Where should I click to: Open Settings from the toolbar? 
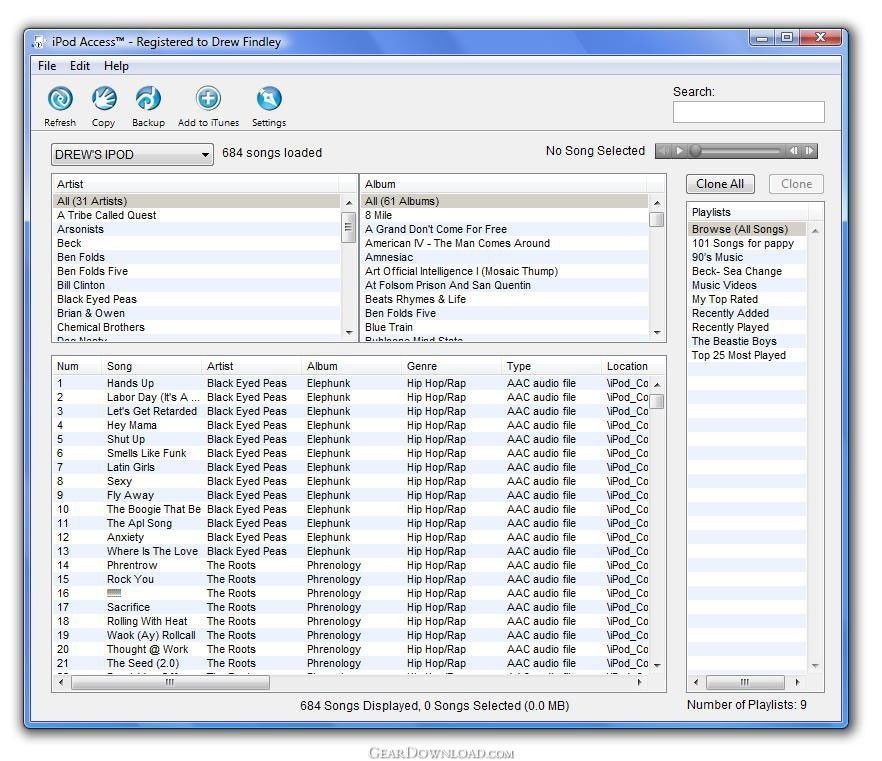(x=269, y=99)
